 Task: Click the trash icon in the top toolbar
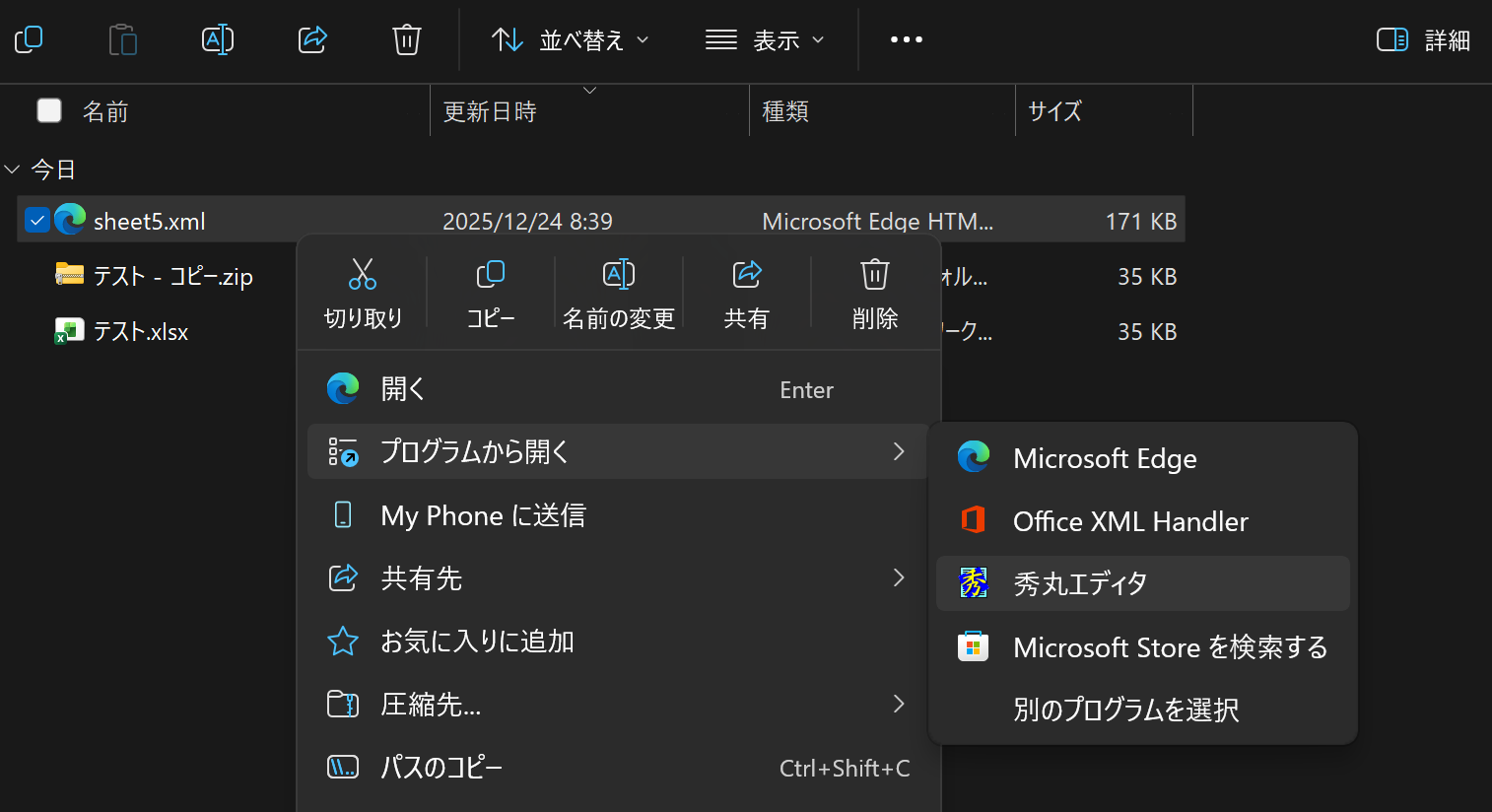pos(406,40)
